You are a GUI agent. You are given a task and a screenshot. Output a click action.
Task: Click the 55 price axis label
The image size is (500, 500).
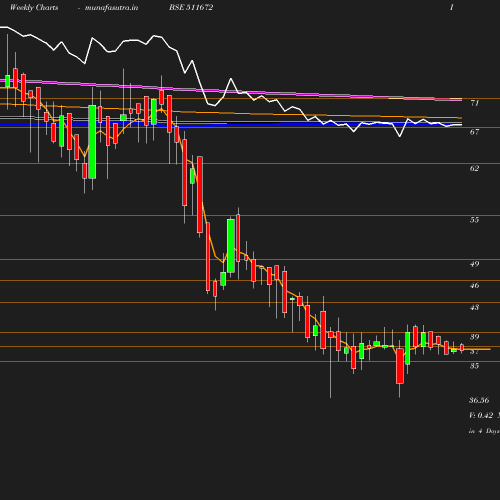(475, 220)
